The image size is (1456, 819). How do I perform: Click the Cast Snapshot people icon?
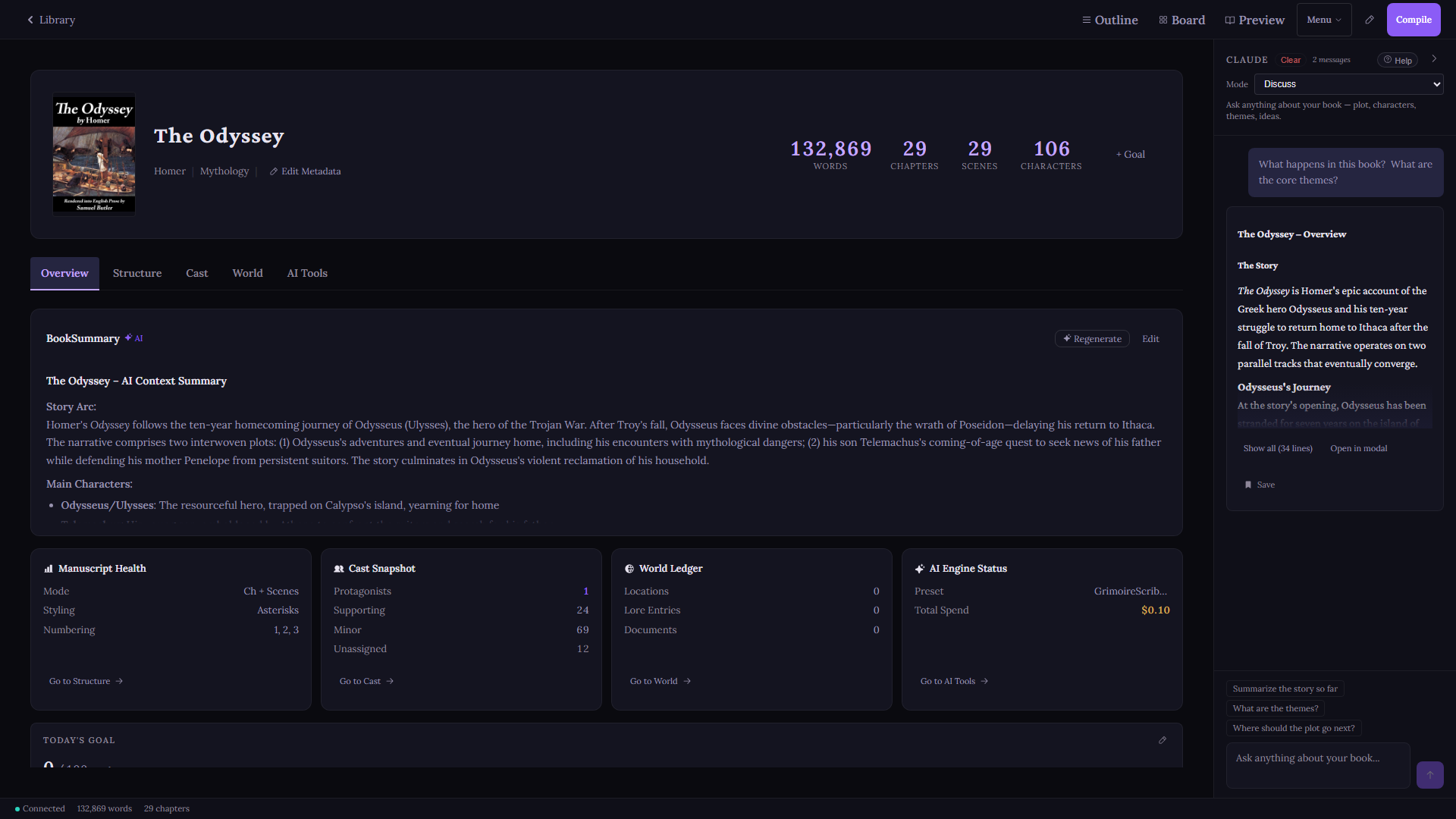pyautogui.click(x=339, y=569)
